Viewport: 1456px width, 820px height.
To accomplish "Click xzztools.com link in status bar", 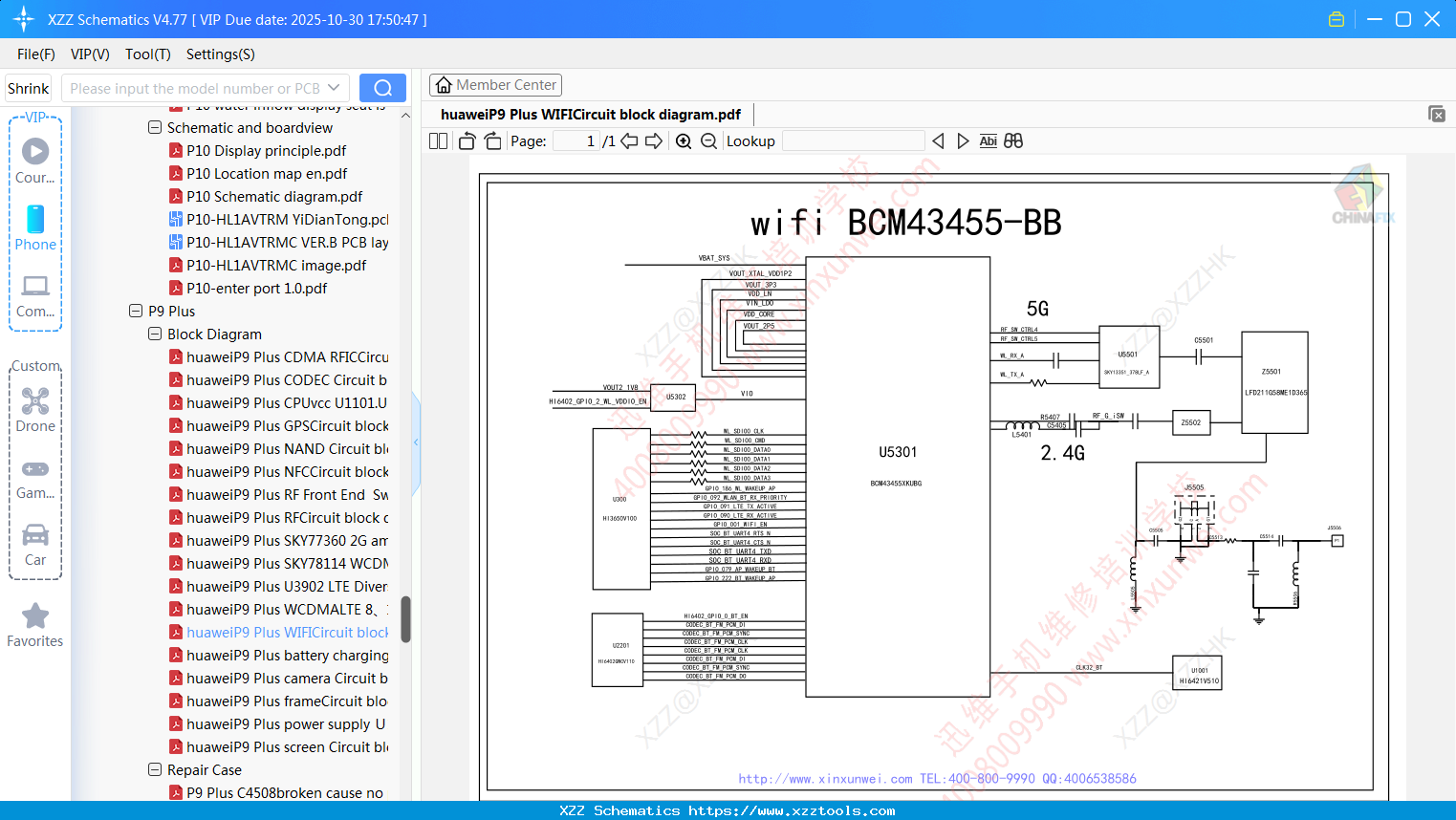I will pyautogui.click(x=792, y=810).
